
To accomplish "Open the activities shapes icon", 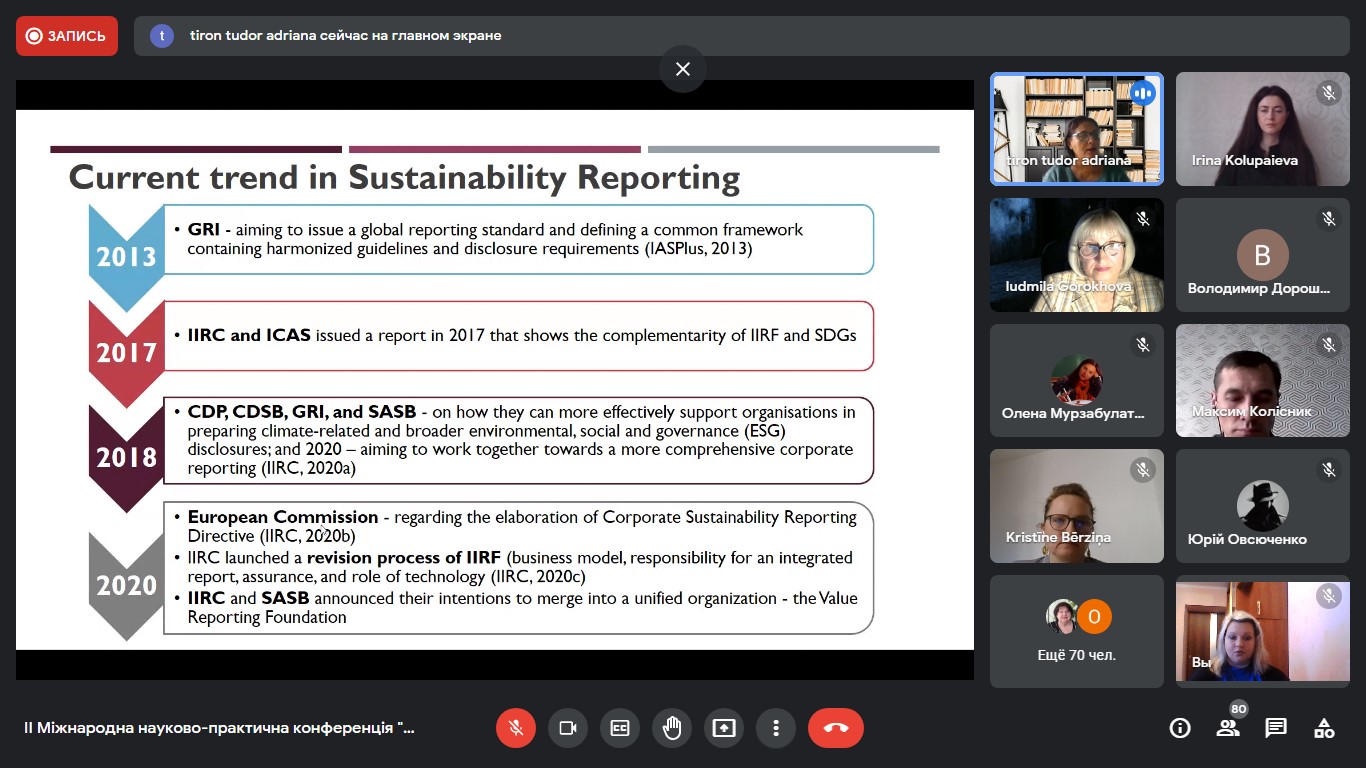I will click(x=1324, y=728).
